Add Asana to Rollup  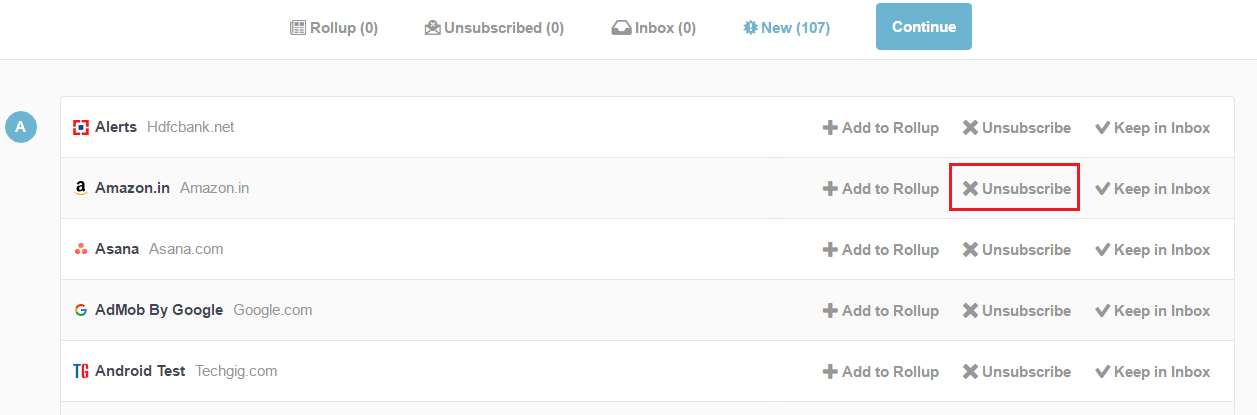[880, 249]
